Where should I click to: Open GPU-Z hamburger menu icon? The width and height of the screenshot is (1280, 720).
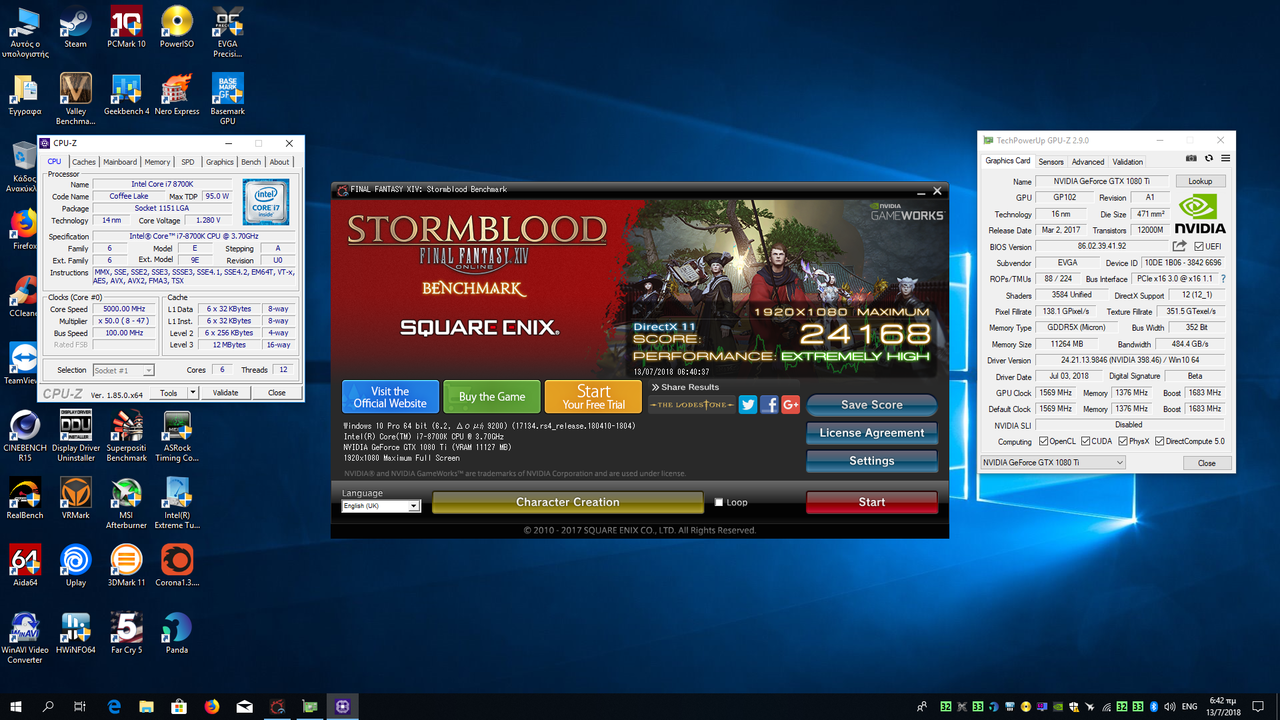(x=1225, y=158)
